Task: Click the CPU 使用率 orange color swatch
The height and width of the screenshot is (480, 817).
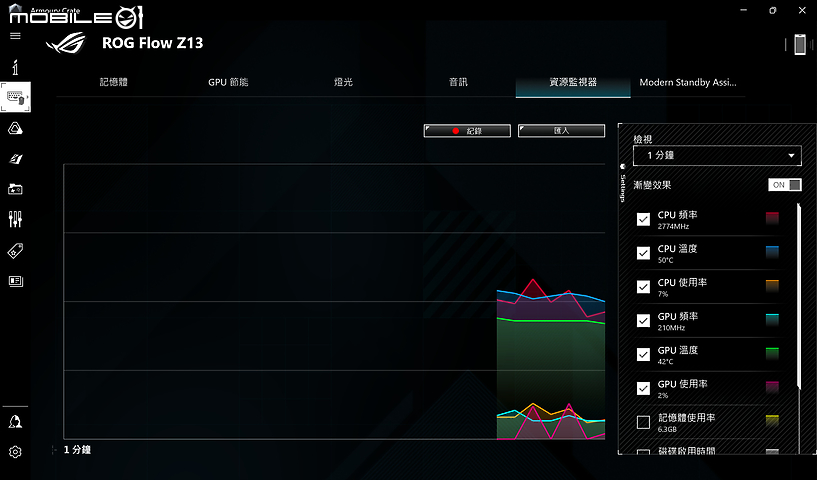Action: point(772,286)
